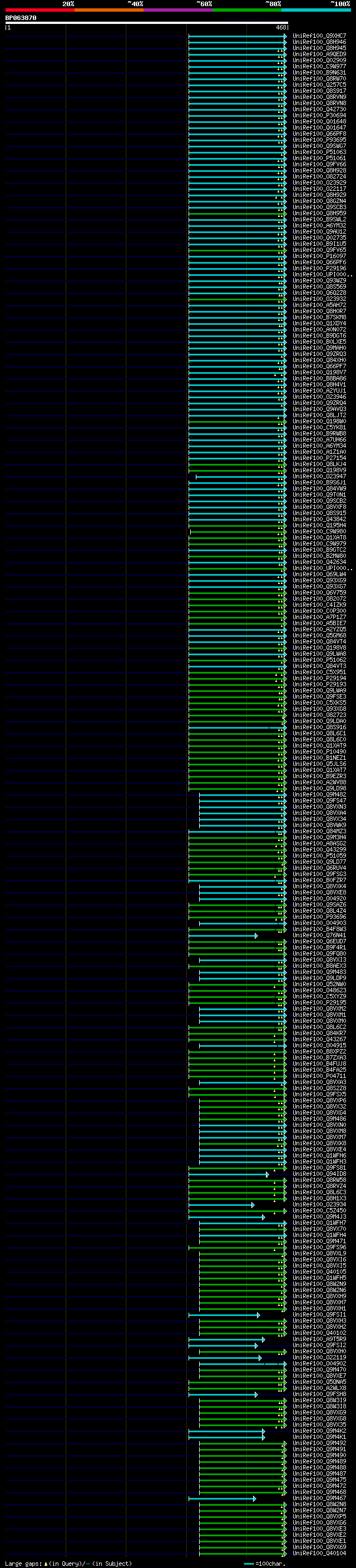Select hit label UniRef100_O82724

pyautogui.click(x=319, y=176)
